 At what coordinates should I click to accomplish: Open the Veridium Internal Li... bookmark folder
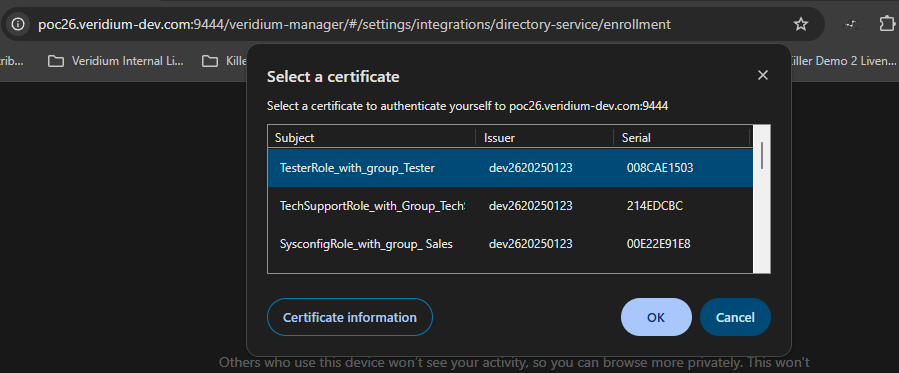tap(116, 61)
